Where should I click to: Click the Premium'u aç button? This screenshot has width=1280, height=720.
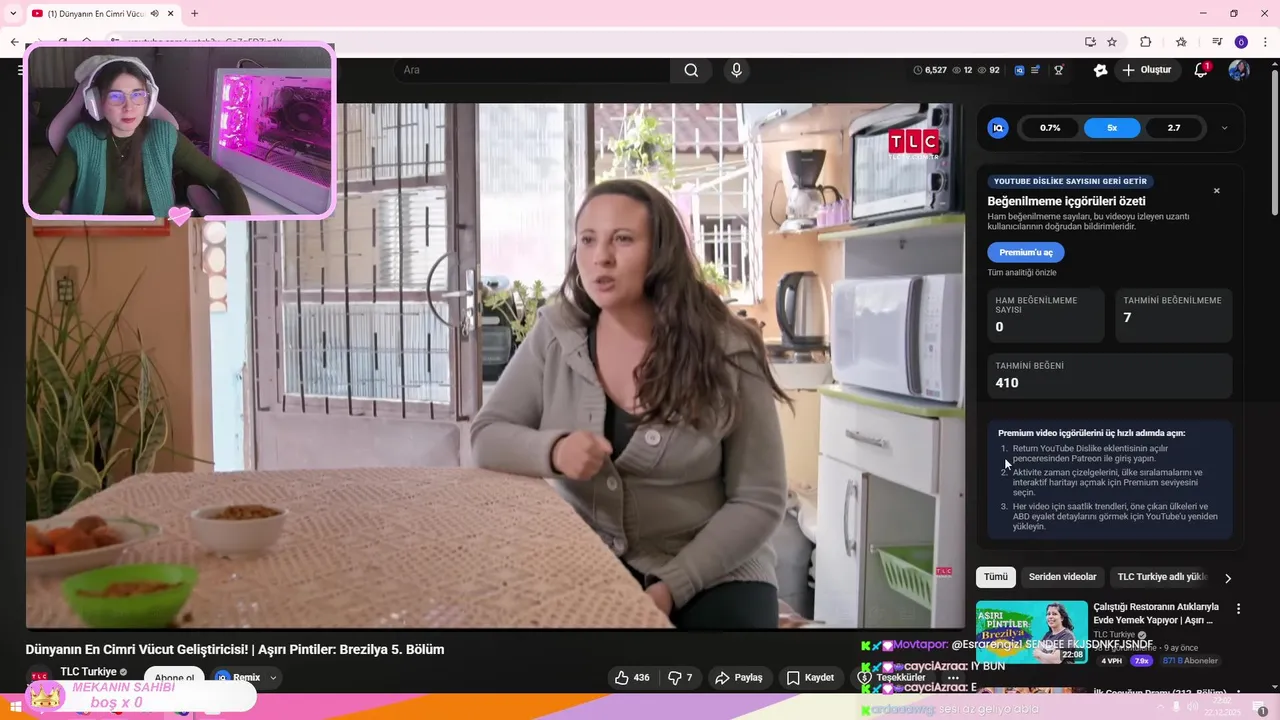click(1025, 252)
